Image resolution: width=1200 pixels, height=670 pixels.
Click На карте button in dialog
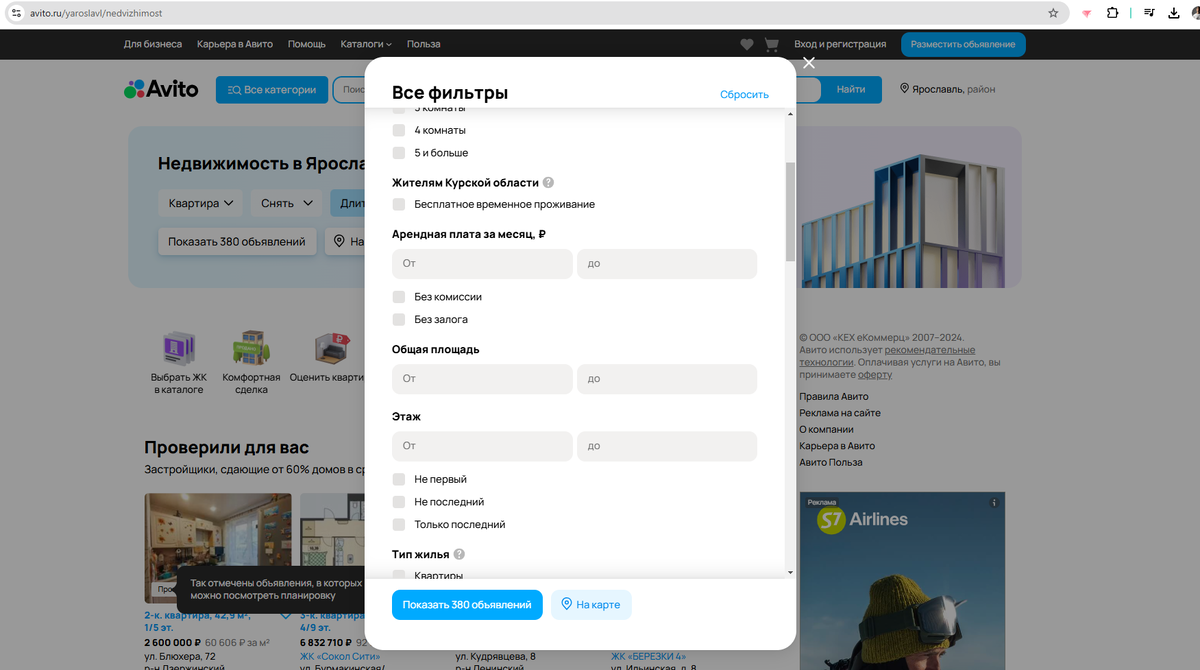pyautogui.click(x=591, y=605)
